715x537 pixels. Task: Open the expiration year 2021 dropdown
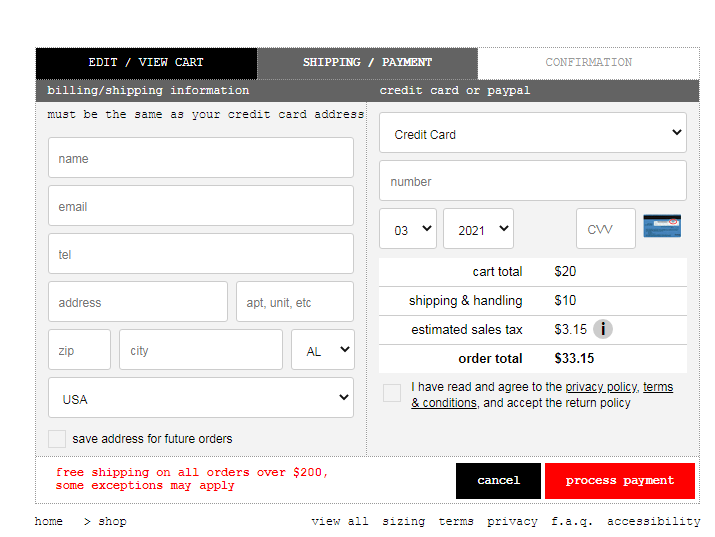(x=478, y=229)
